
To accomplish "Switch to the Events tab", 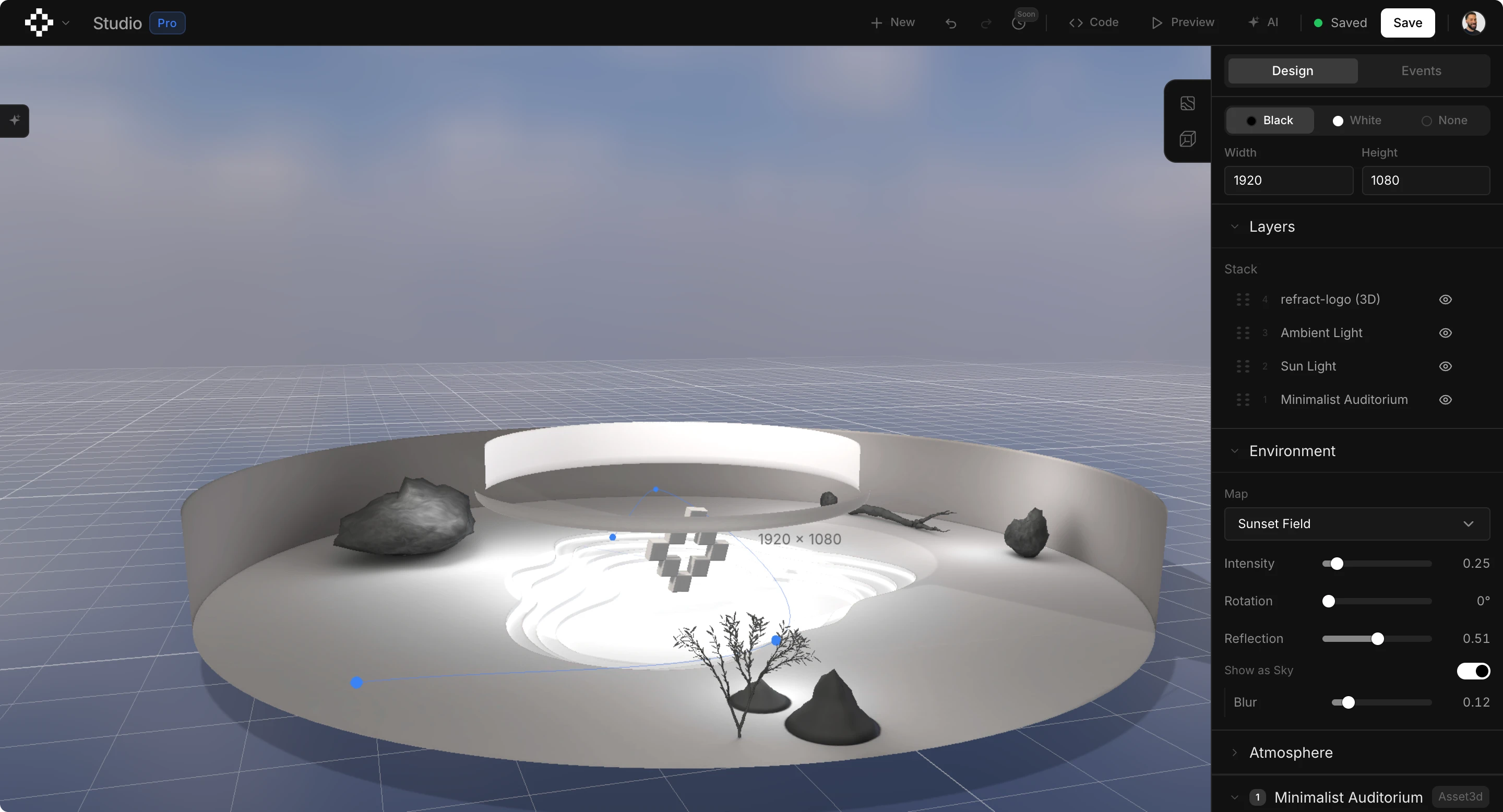I will tap(1421, 70).
